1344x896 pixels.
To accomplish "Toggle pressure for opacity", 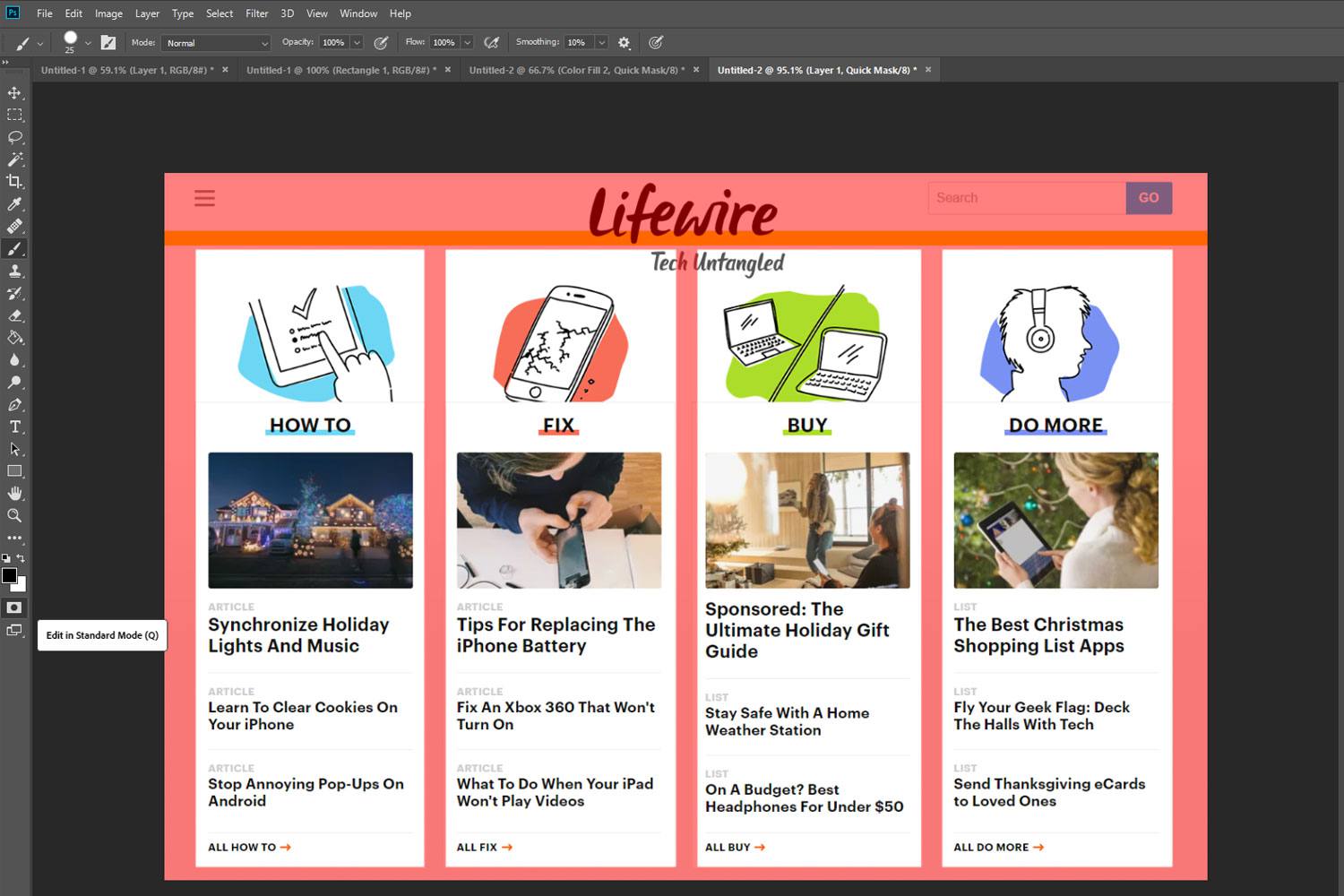I will pos(381,42).
